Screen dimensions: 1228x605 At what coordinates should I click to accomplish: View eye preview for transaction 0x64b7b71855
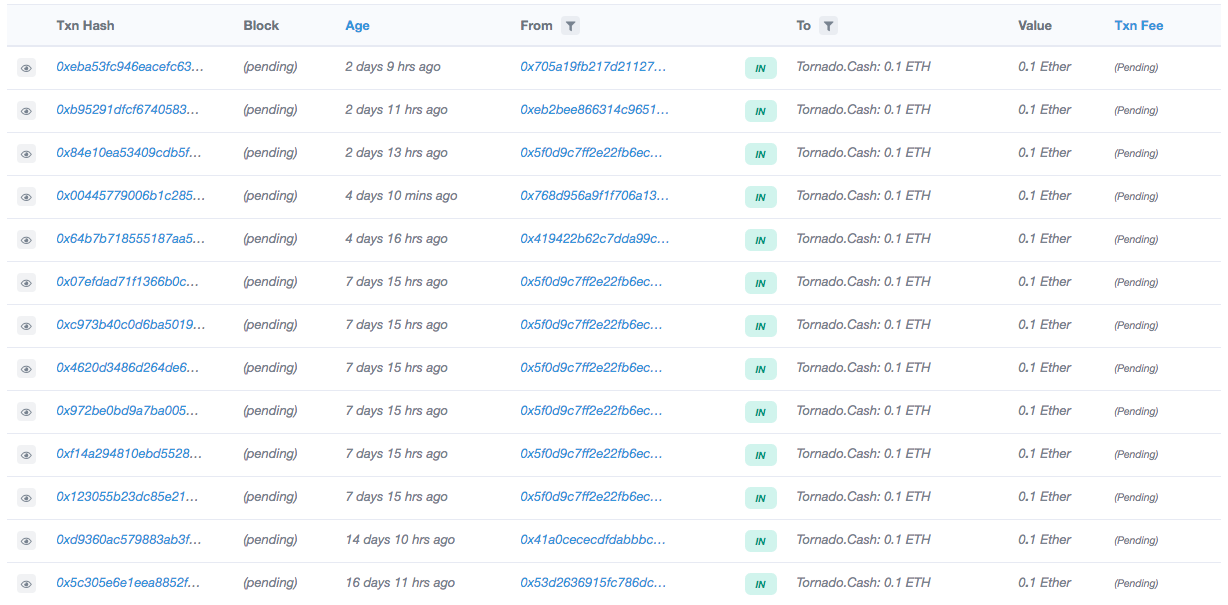pos(26,240)
